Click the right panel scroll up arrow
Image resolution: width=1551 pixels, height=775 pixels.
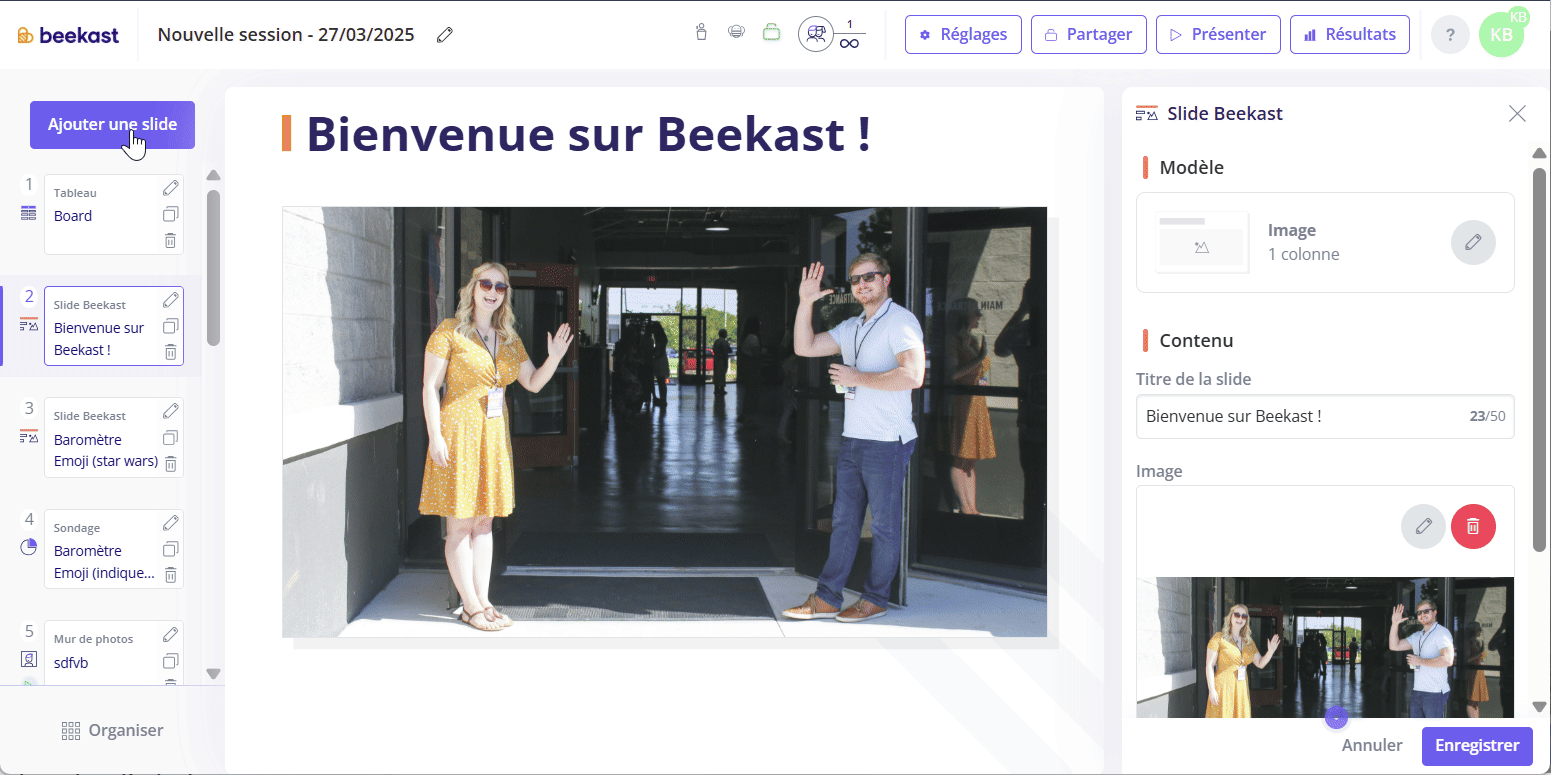1540,153
